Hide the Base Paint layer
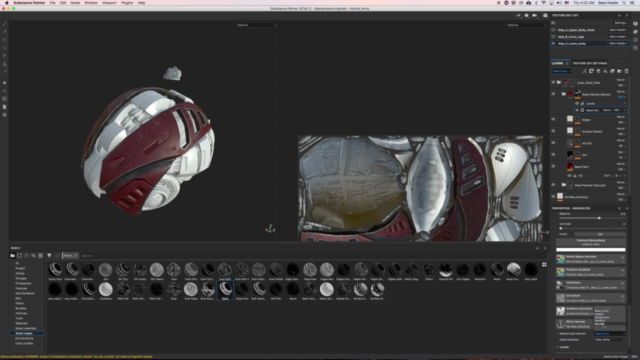 coord(553,167)
